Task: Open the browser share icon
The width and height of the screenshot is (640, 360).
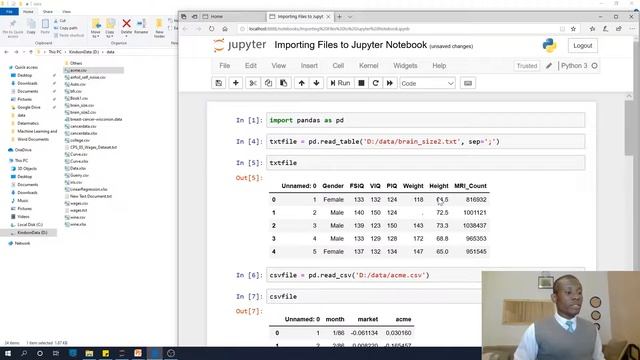Action: [x=619, y=29]
